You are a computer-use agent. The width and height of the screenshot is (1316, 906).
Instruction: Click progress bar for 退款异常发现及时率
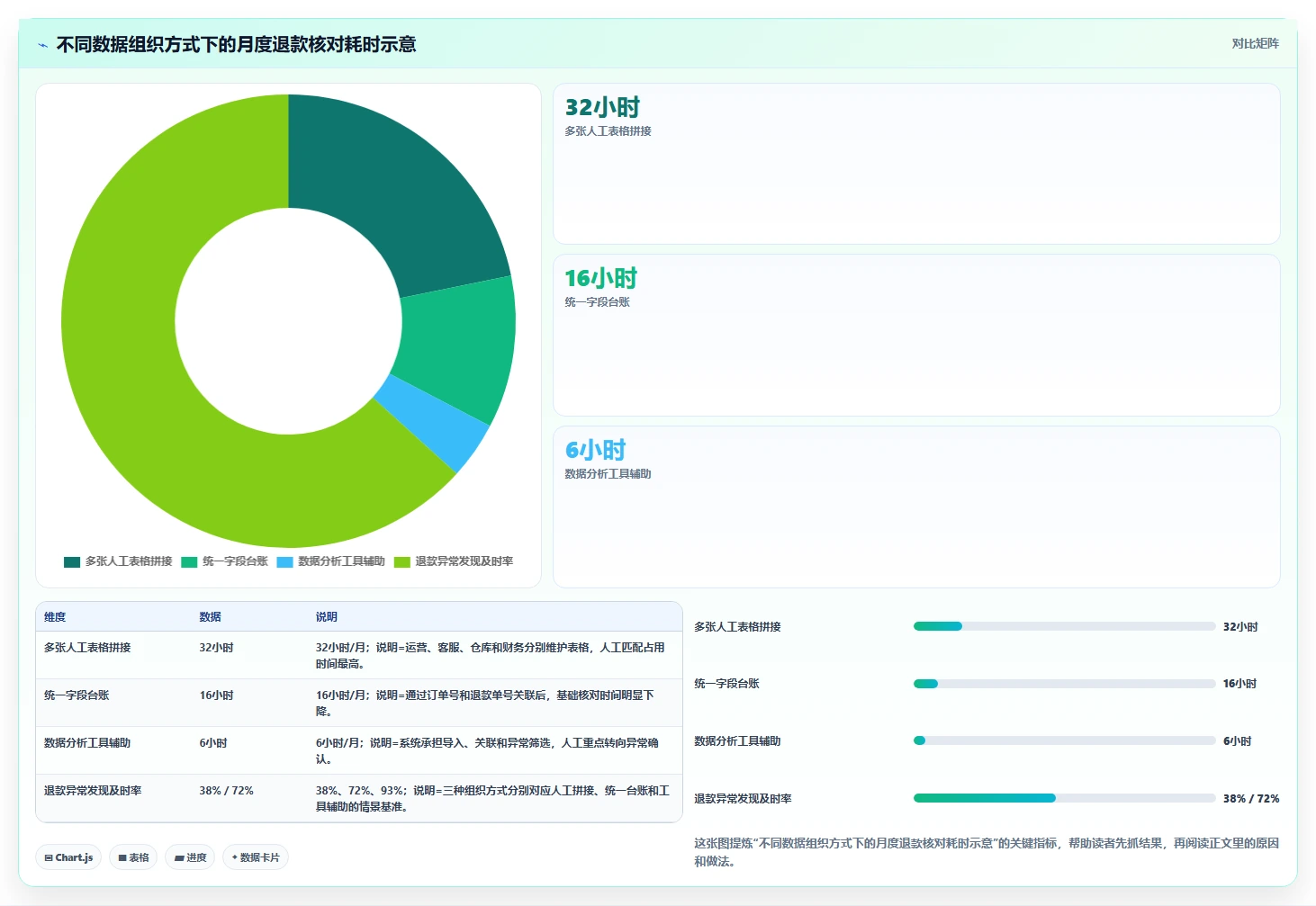pyautogui.click(x=1064, y=798)
